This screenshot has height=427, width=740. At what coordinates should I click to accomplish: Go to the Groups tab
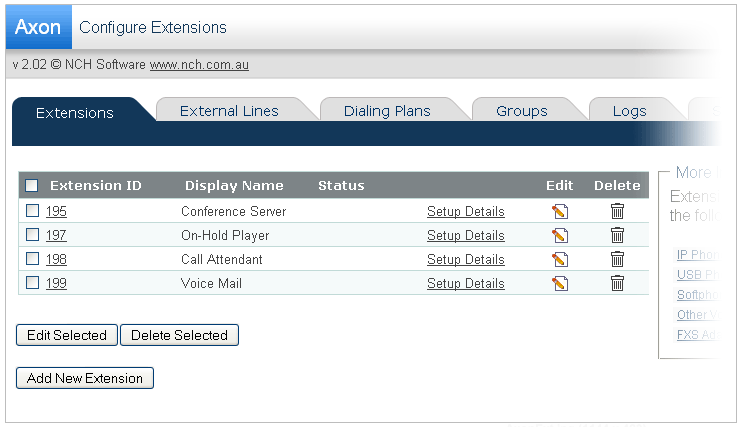click(522, 111)
